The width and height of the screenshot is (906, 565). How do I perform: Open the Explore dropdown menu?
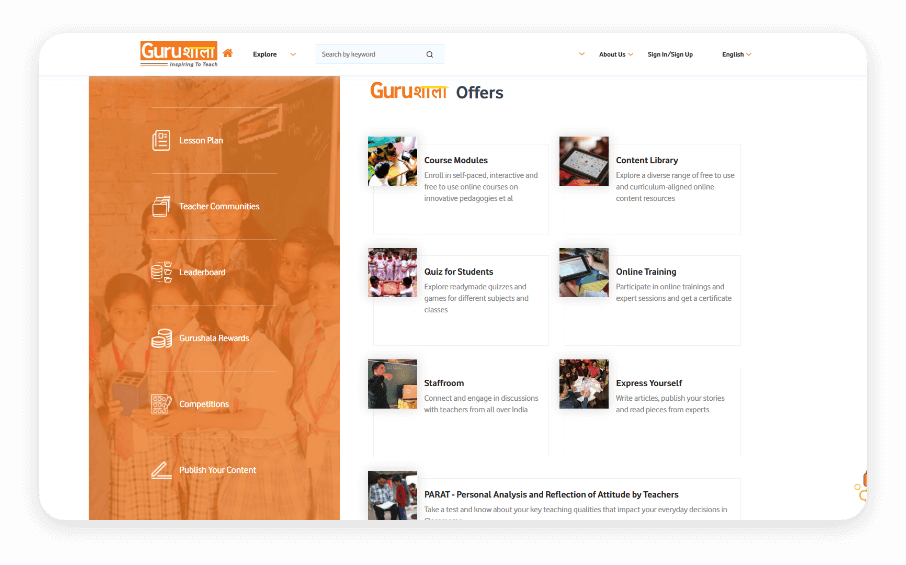pos(265,54)
